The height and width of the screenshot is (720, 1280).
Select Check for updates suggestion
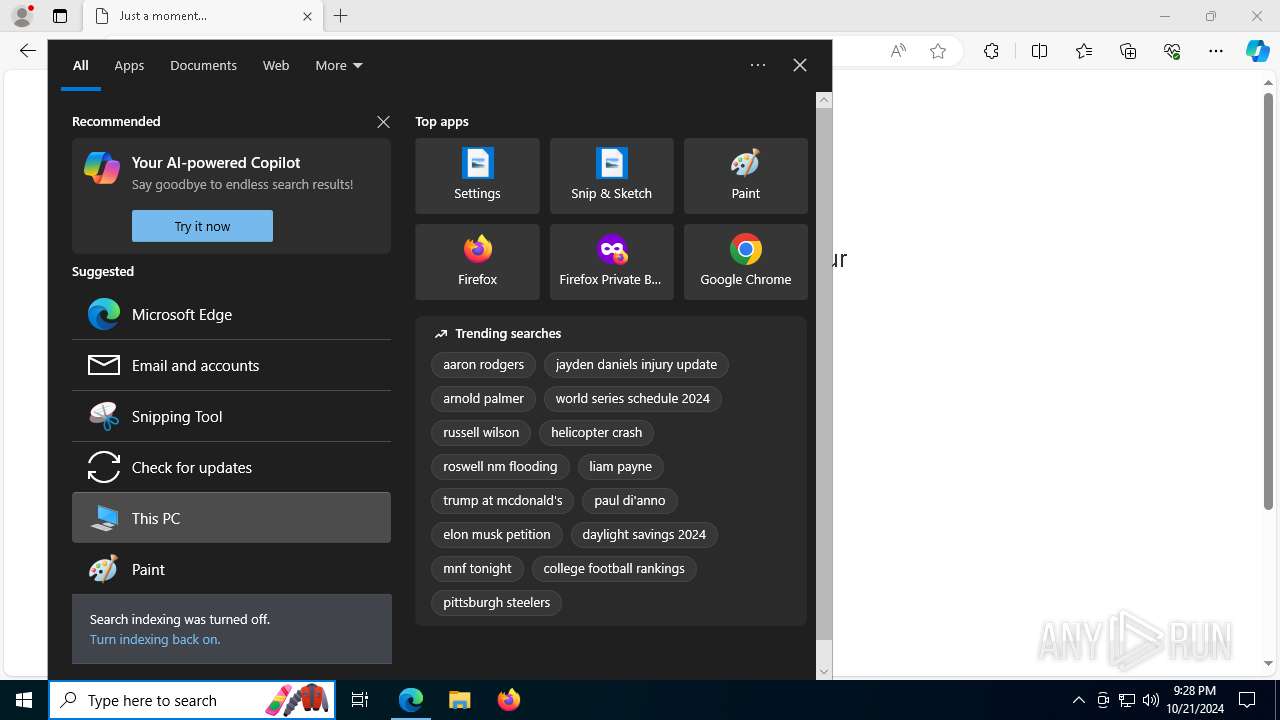231,467
